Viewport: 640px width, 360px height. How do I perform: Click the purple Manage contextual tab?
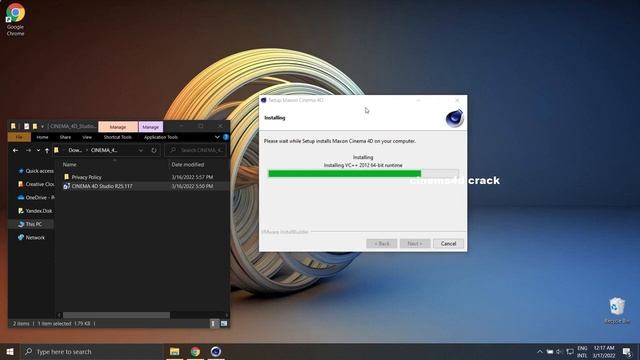151,127
